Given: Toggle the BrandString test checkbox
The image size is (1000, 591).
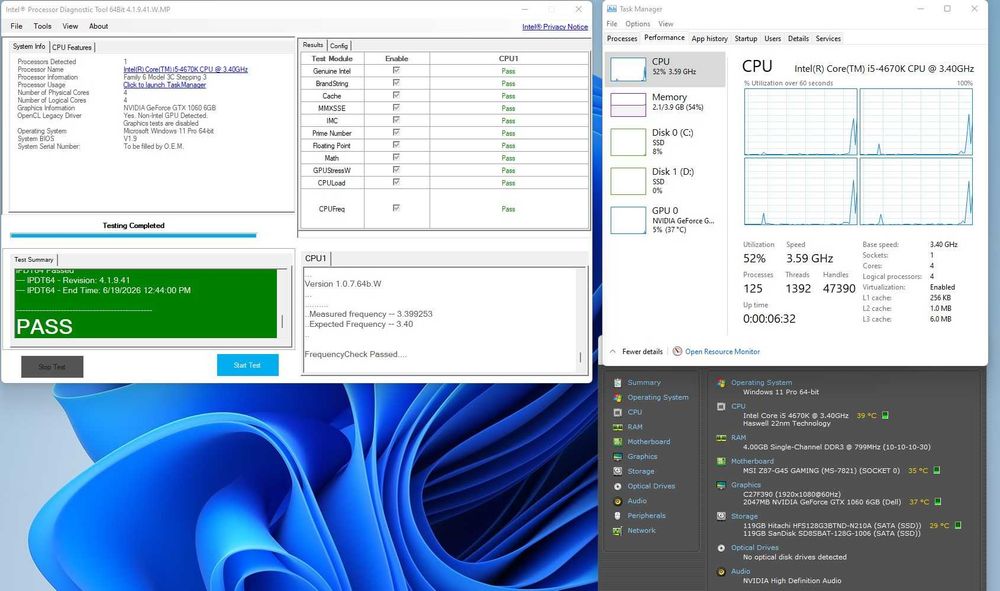Looking at the screenshot, I should tap(396, 83).
